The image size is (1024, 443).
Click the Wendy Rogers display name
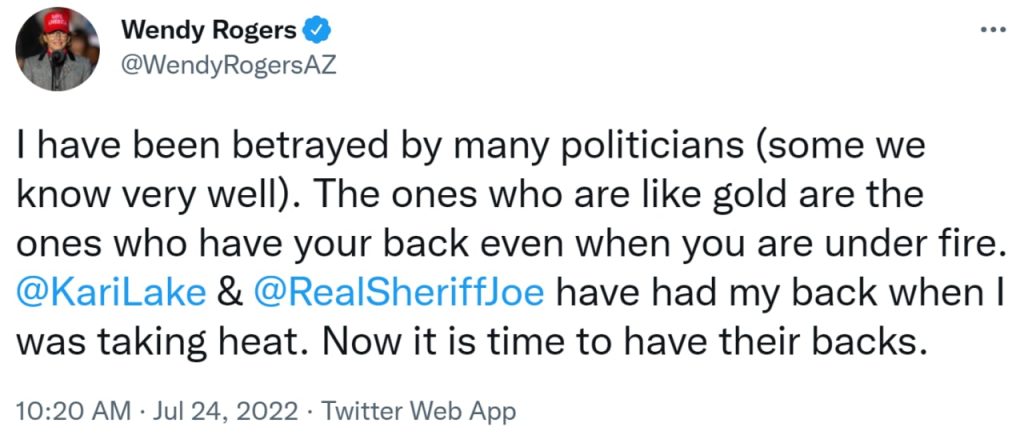(208, 29)
